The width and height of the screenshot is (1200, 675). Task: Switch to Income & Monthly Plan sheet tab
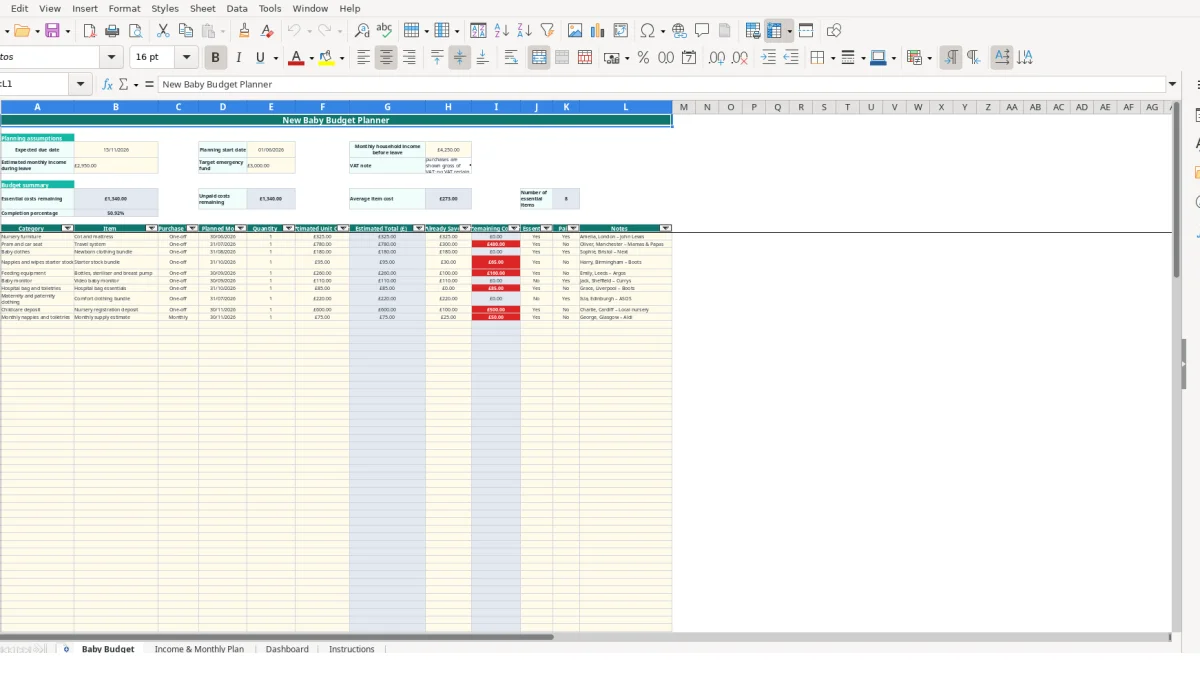coord(199,649)
